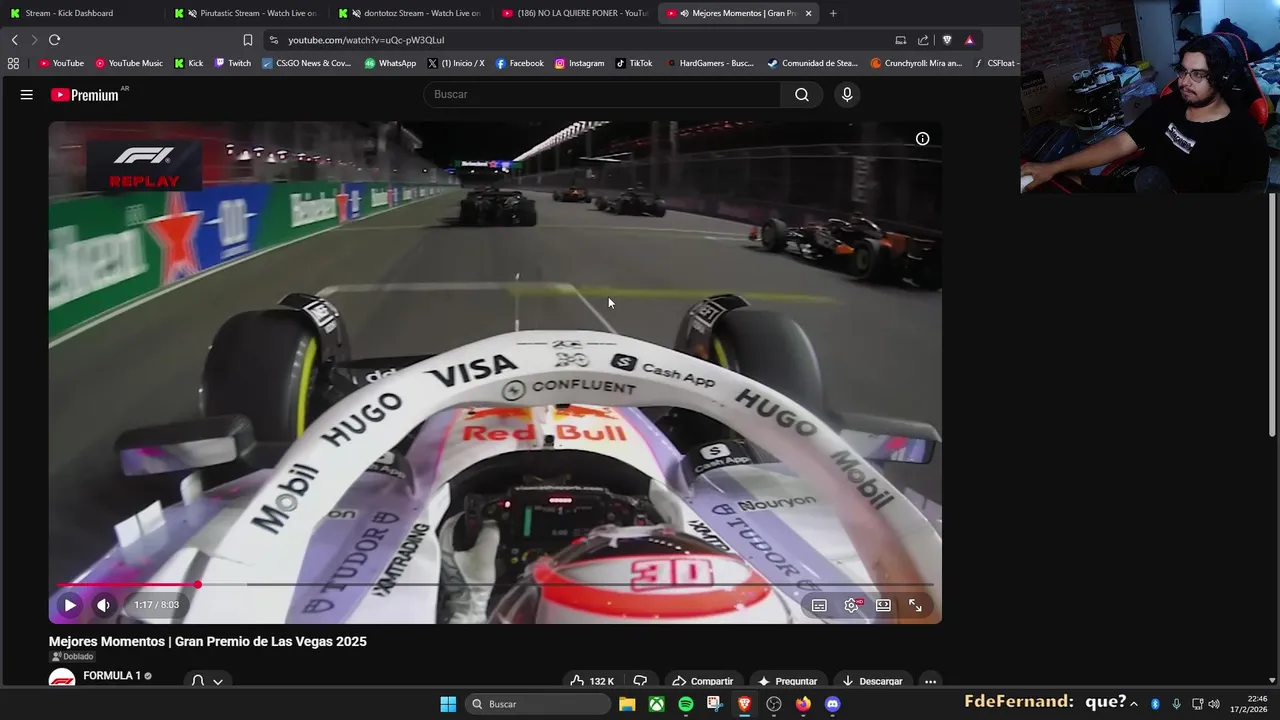Open a new browser tab
Viewport: 1280px width, 720px height.
point(833,13)
